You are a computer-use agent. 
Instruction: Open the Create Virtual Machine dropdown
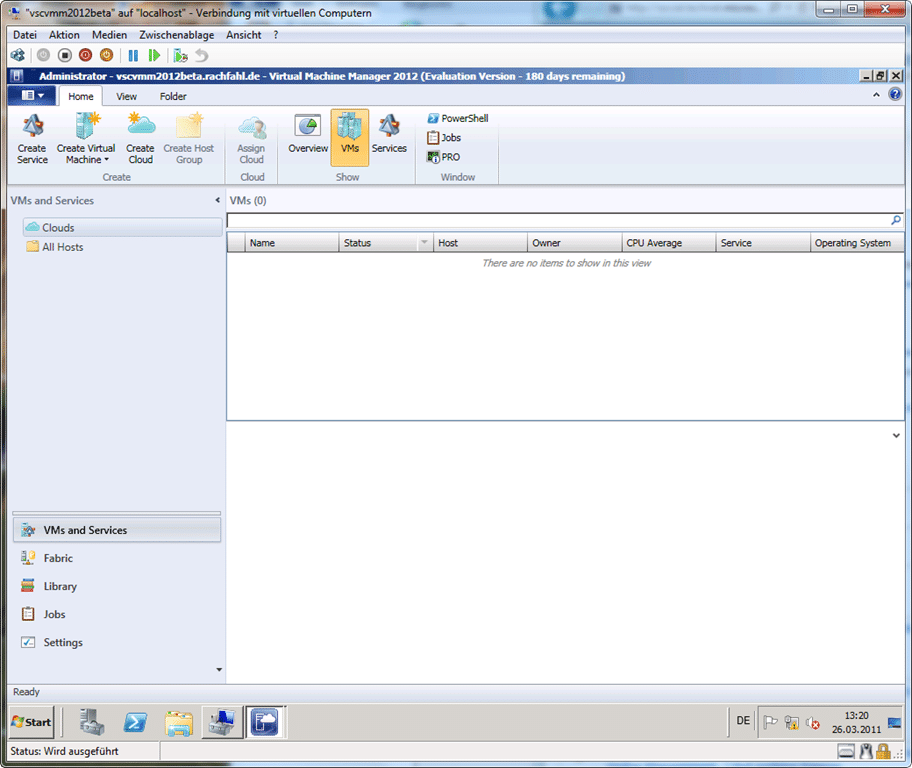click(86, 139)
